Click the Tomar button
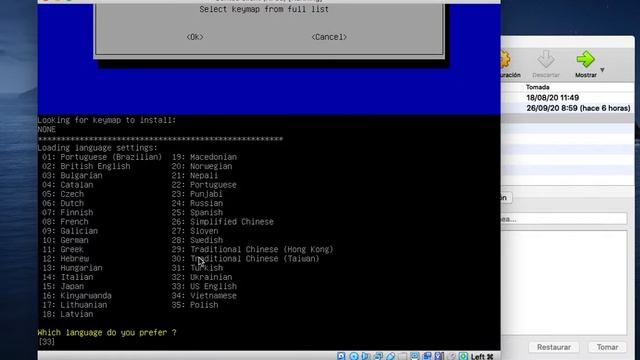Viewport: 640px width, 360px height. coord(607,347)
